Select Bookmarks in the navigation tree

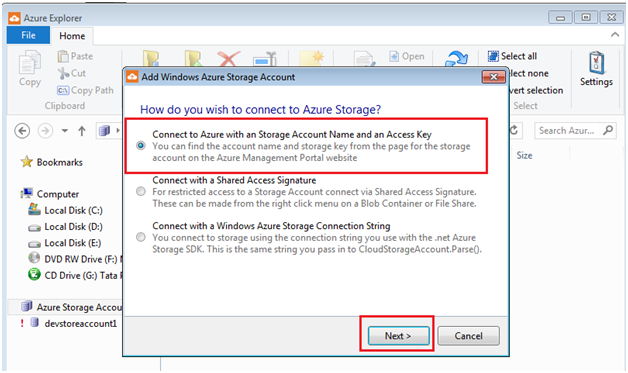(x=60, y=162)
